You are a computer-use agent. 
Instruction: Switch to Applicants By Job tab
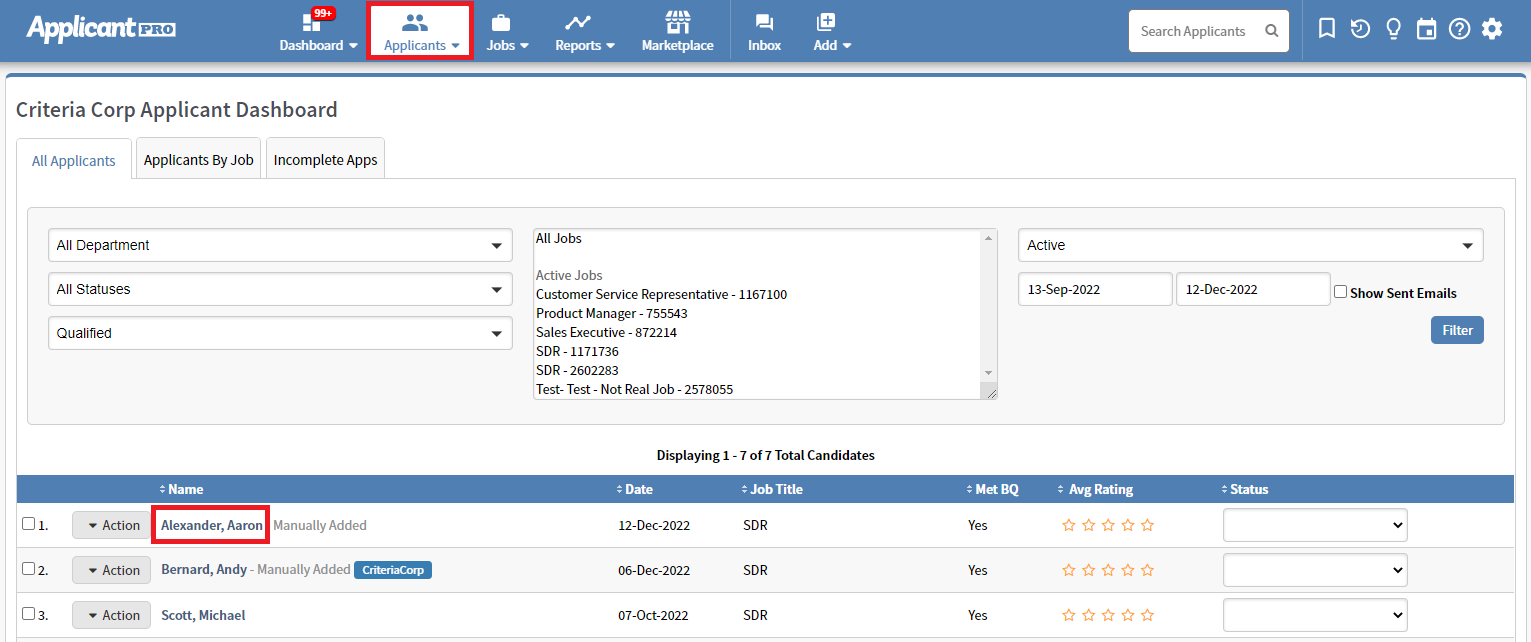[x=198, y=160]
